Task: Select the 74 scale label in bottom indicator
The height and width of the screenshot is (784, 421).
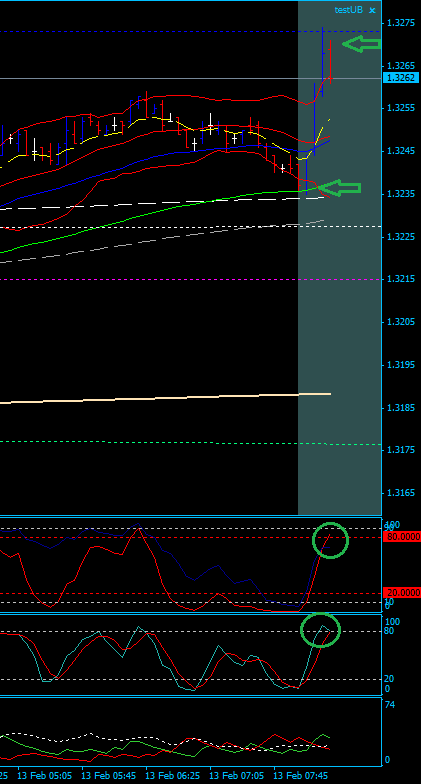Action: coord(390,705)
